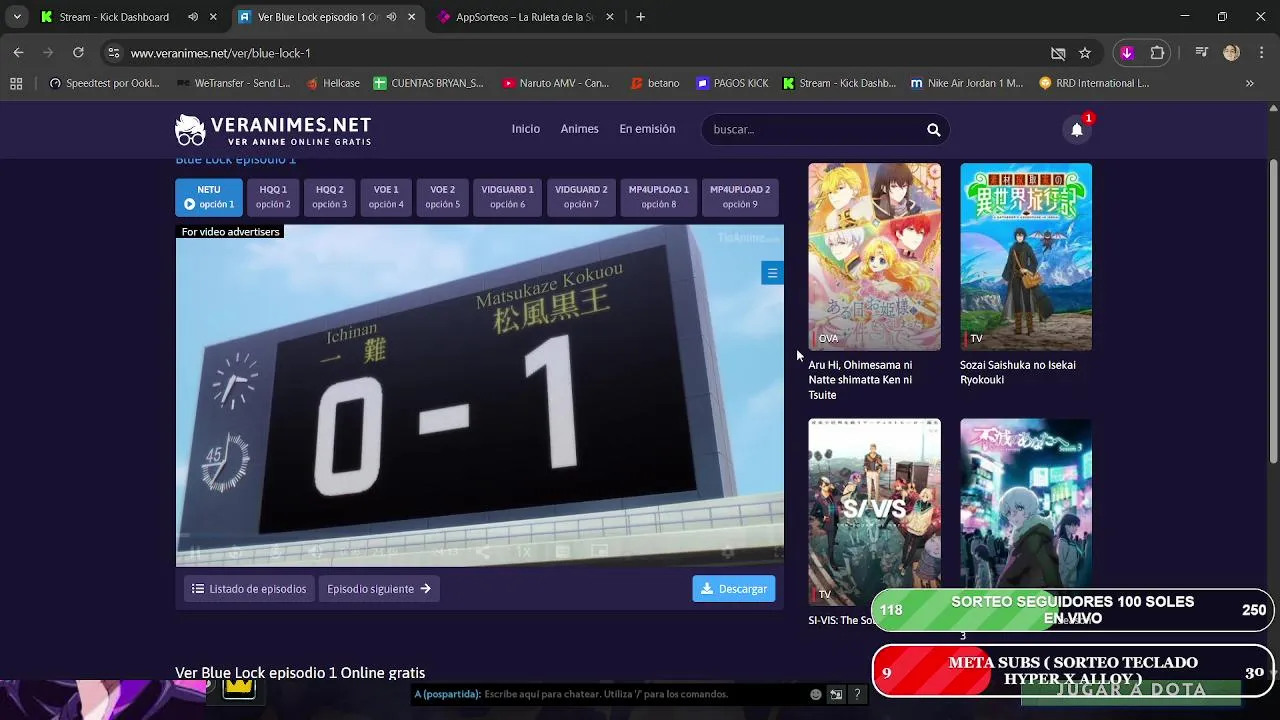
Task: Open Naruto AMV bookmark
Action: [556, 83]
